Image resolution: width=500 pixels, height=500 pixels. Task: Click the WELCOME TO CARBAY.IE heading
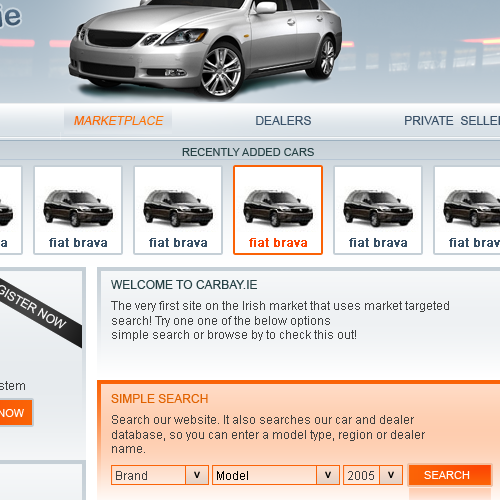click(184, 285)
